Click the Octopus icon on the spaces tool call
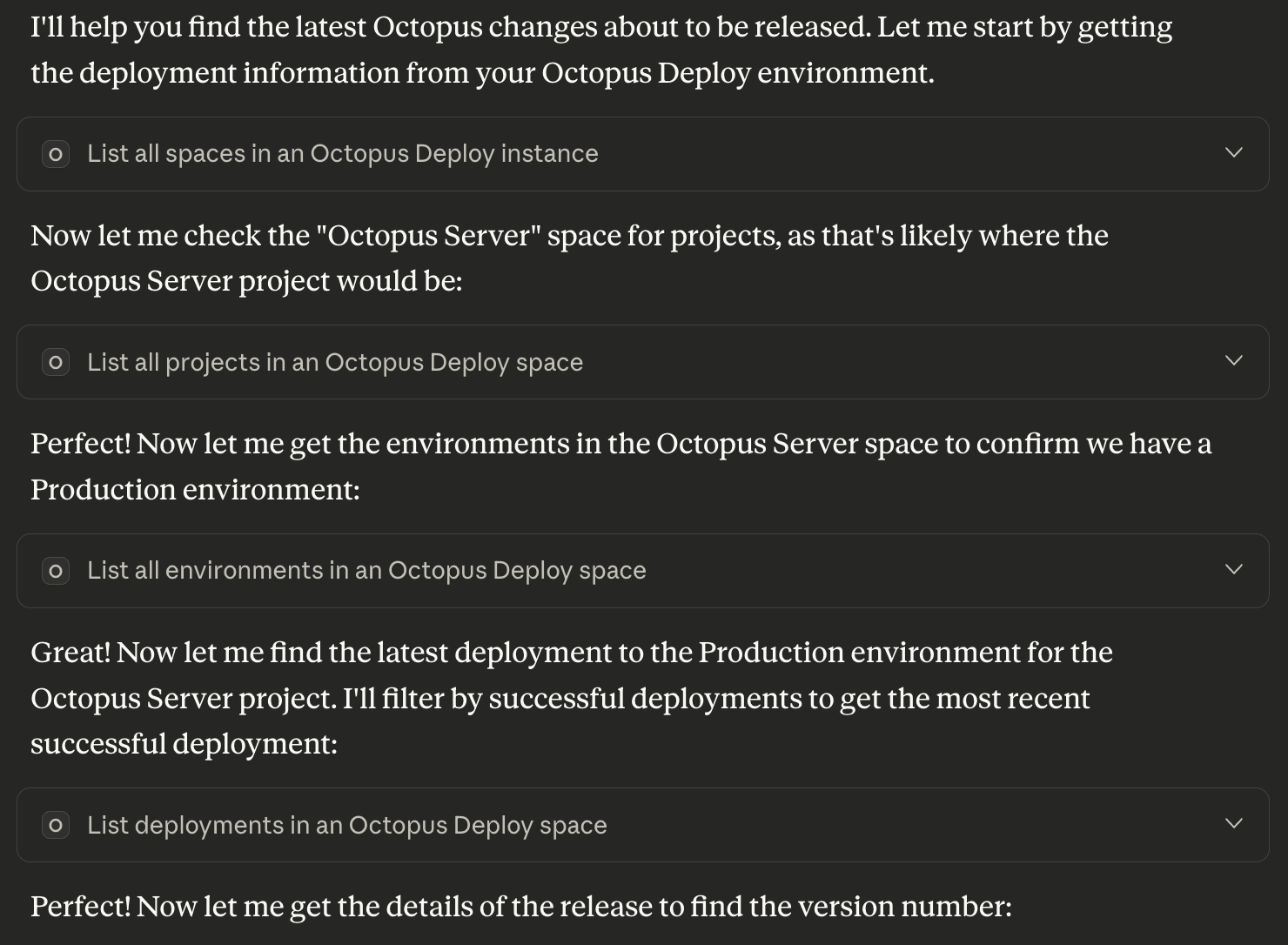This screenshot has height=945, width=1288. pos(55,153)
